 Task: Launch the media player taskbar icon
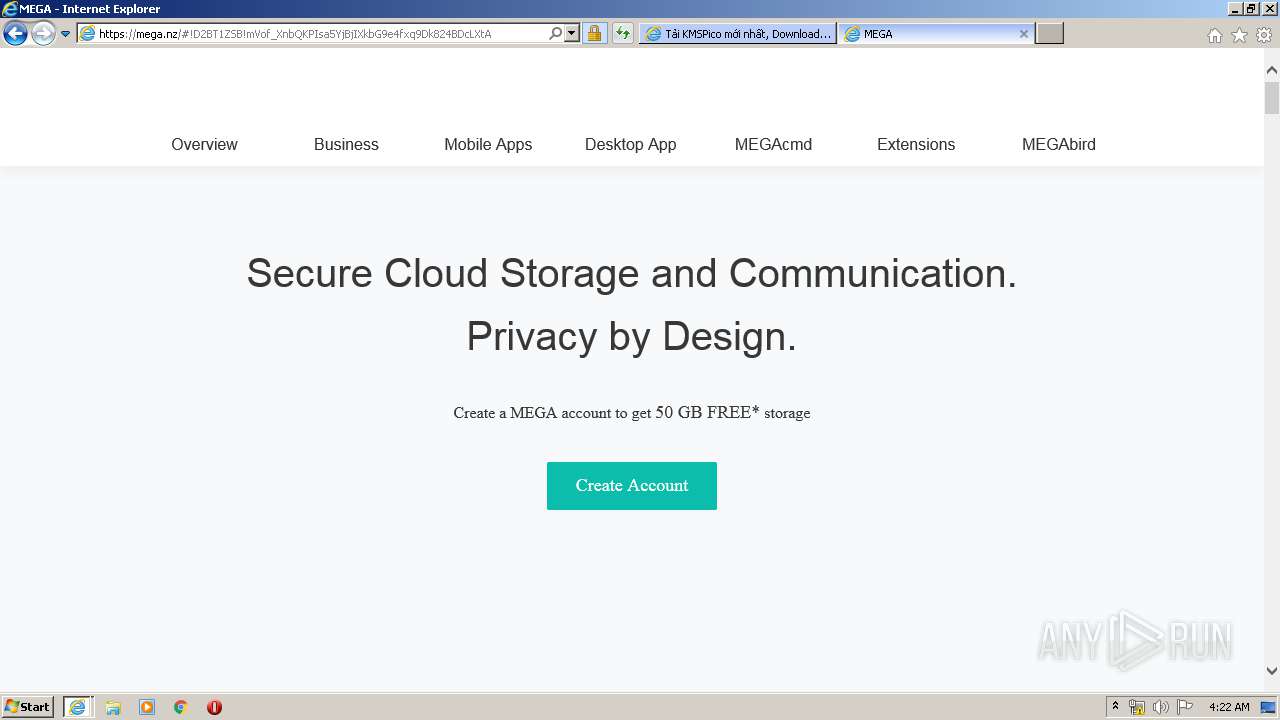[x=147, y=707]
